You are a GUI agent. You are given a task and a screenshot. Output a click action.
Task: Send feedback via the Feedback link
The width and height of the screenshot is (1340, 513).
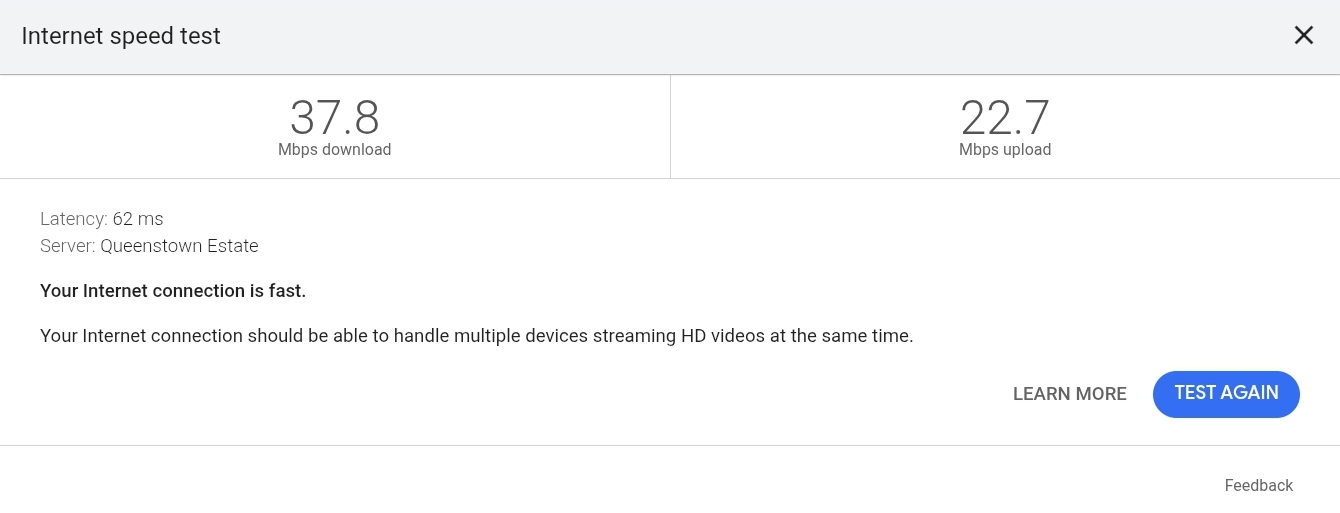click(1259, 485)
